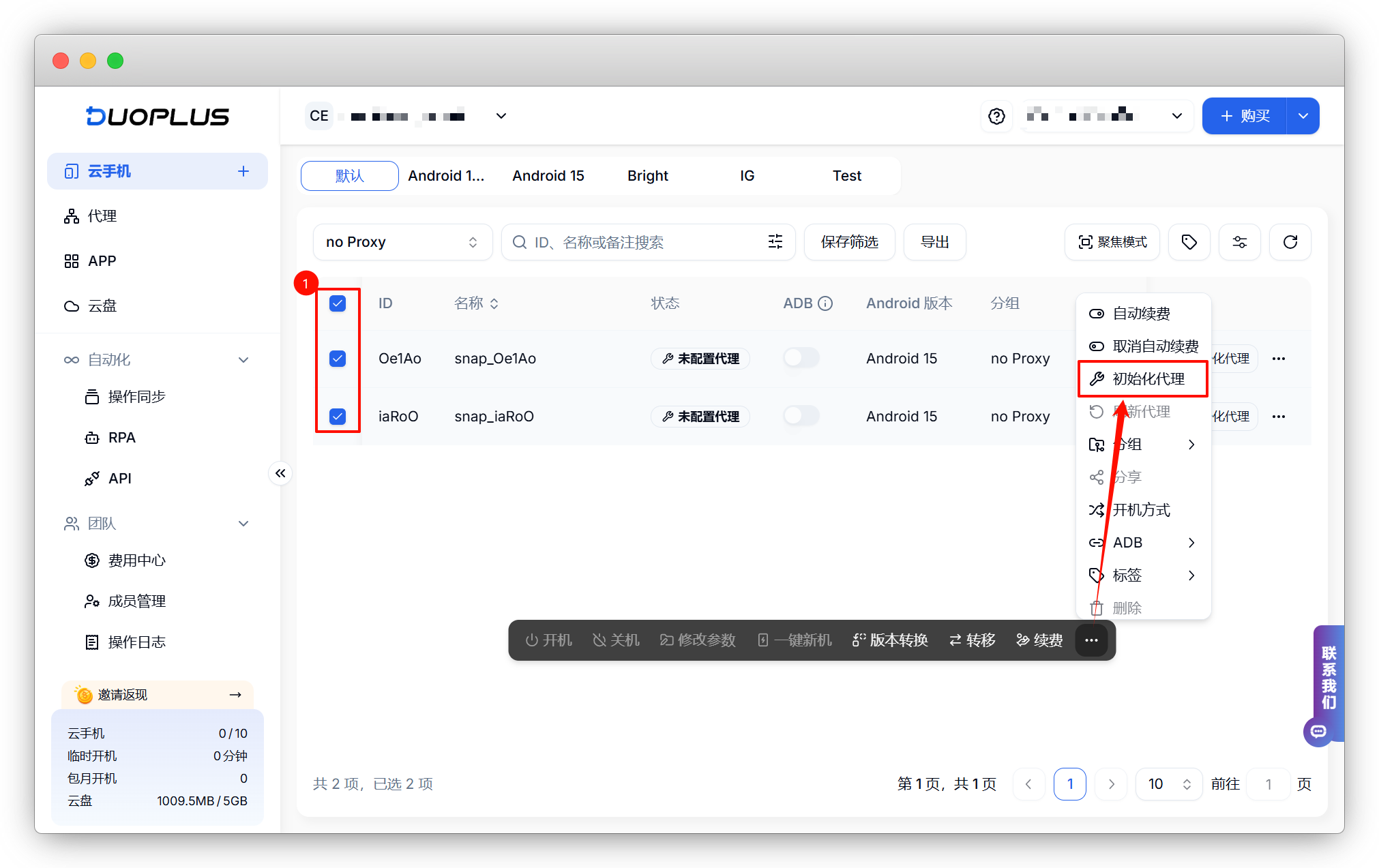Enable ADB toggle for iaRoO

801,416
